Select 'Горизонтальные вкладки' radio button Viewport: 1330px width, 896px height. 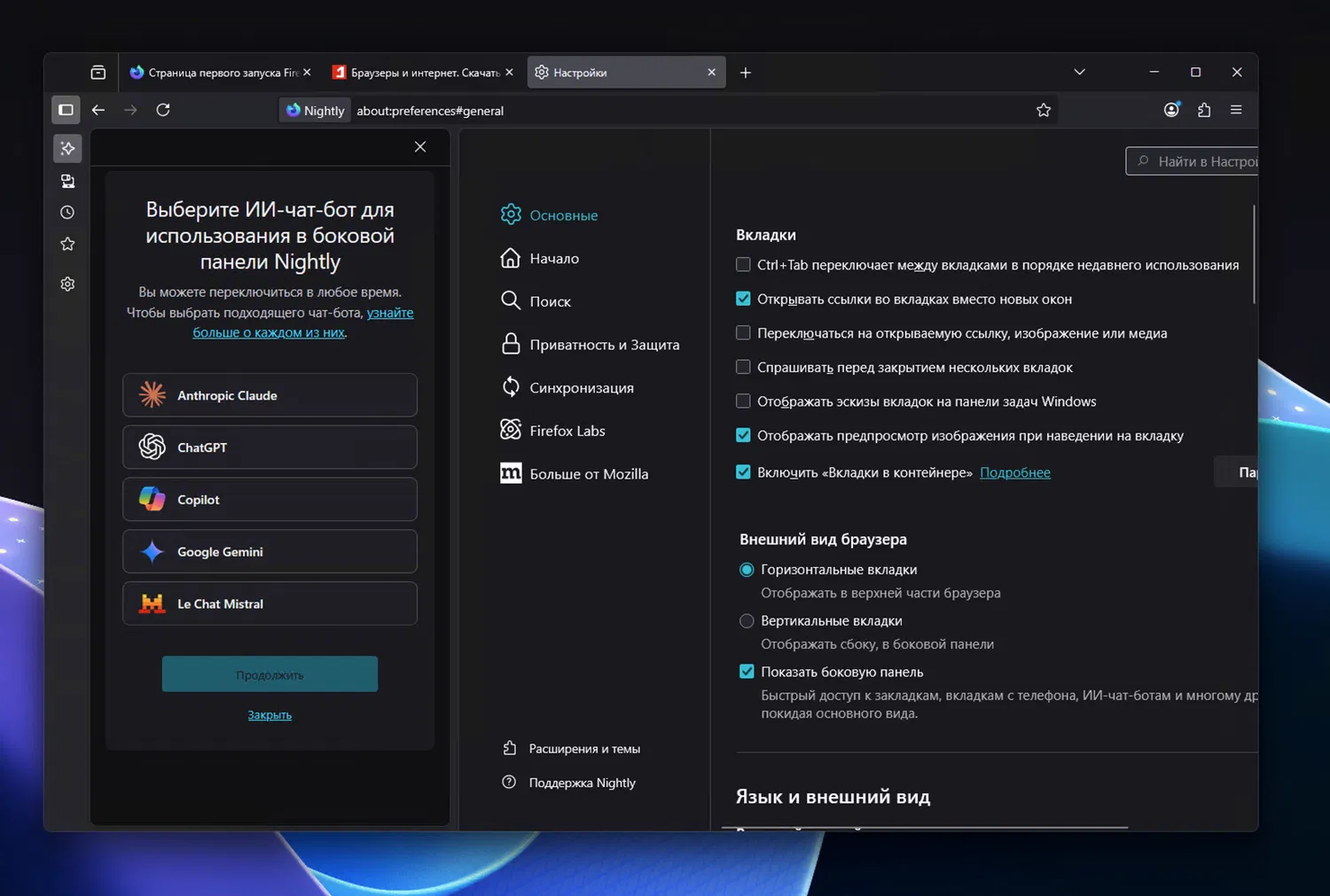pos(747,570)
